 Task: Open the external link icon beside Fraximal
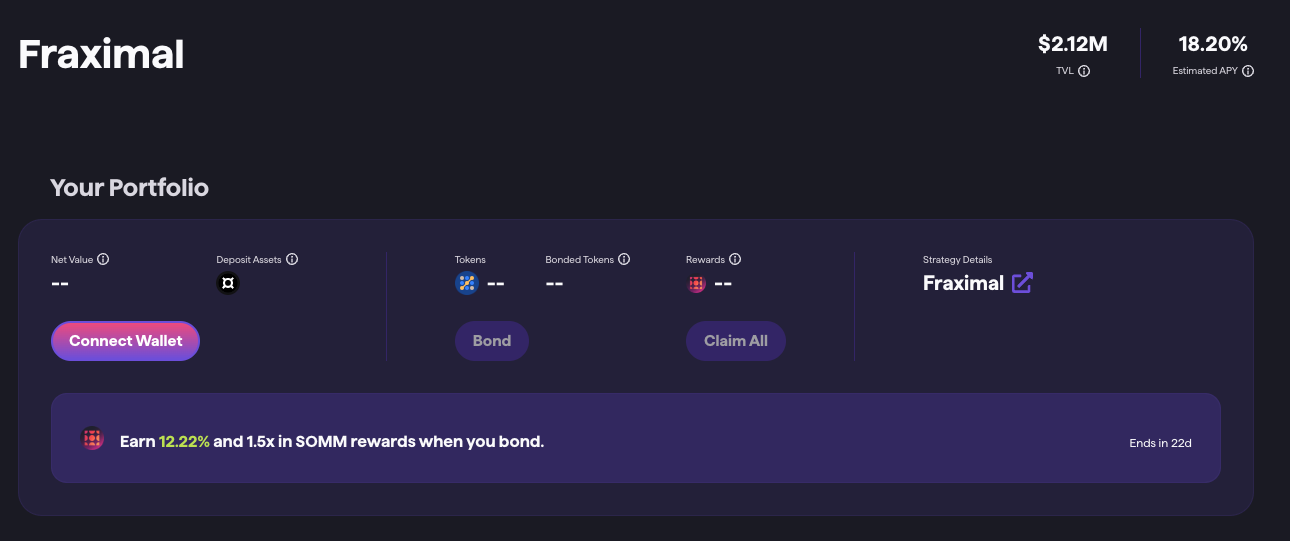click(1022, 283)
